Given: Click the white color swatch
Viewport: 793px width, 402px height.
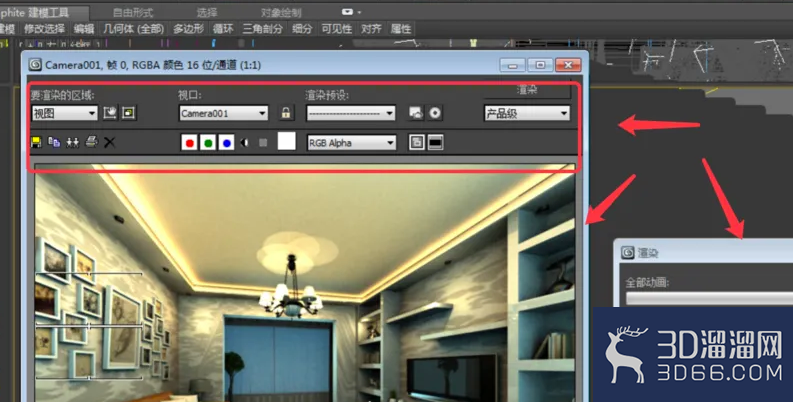Looking at the screenshot, I should click(286, 141).
